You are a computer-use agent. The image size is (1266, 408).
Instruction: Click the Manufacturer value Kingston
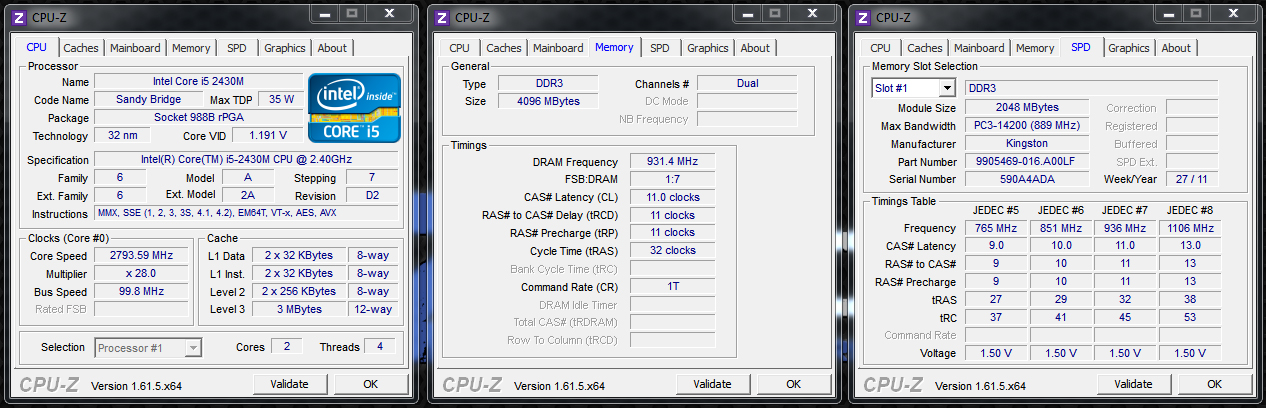tap(1027, 144)
